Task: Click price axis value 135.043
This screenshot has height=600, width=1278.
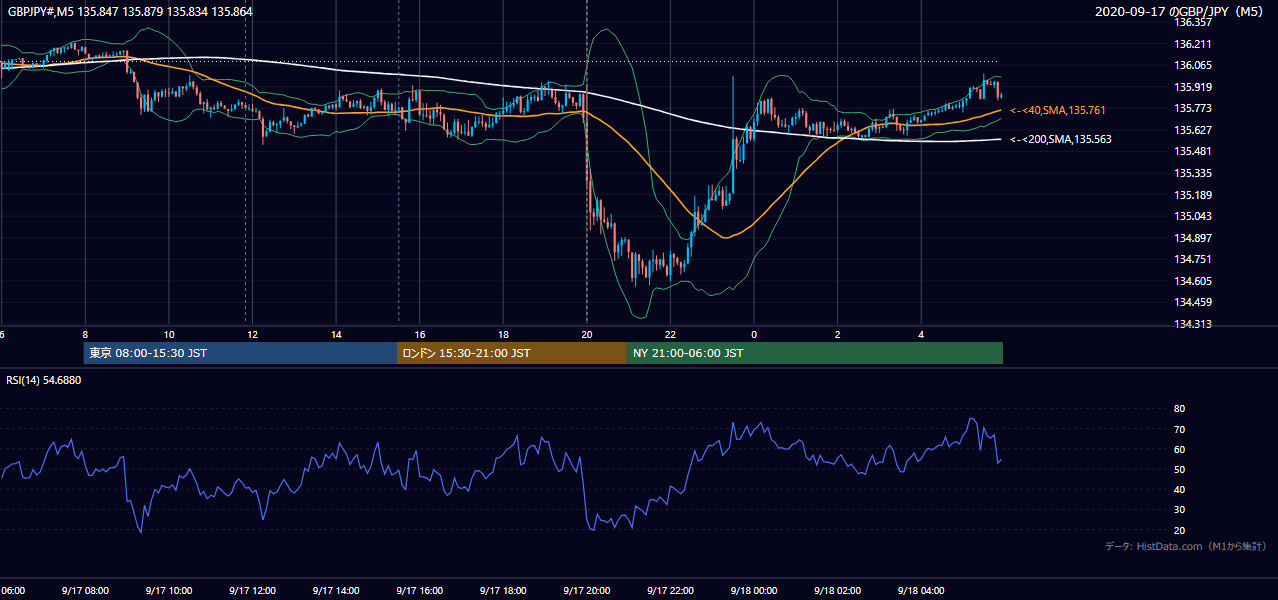Action: 1193,216
